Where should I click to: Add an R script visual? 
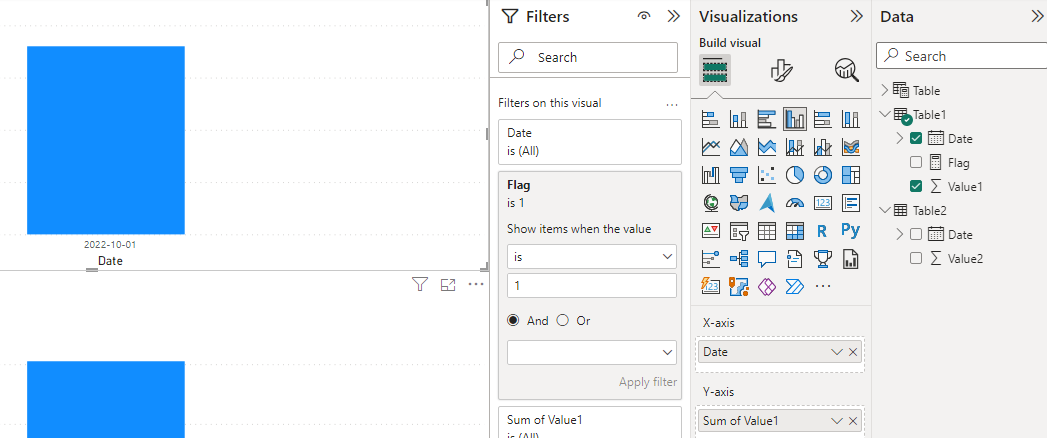823,230
